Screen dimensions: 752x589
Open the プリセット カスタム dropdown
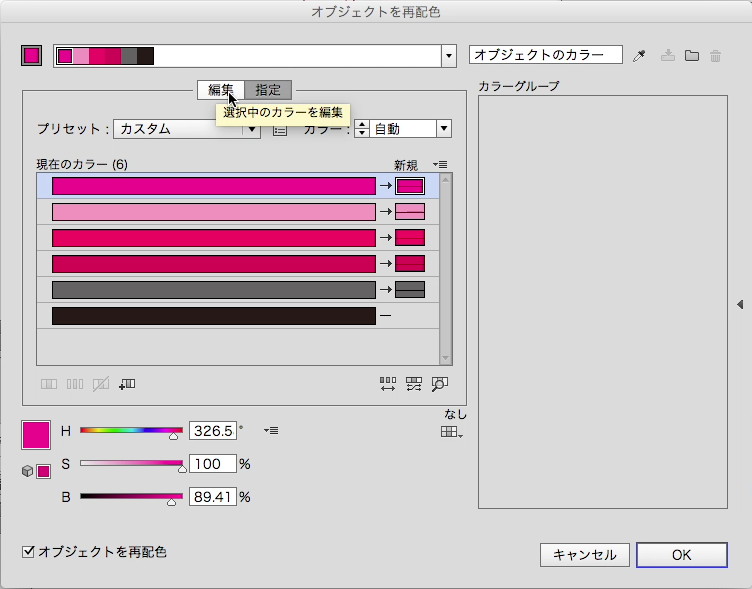(x=187, y=129)
